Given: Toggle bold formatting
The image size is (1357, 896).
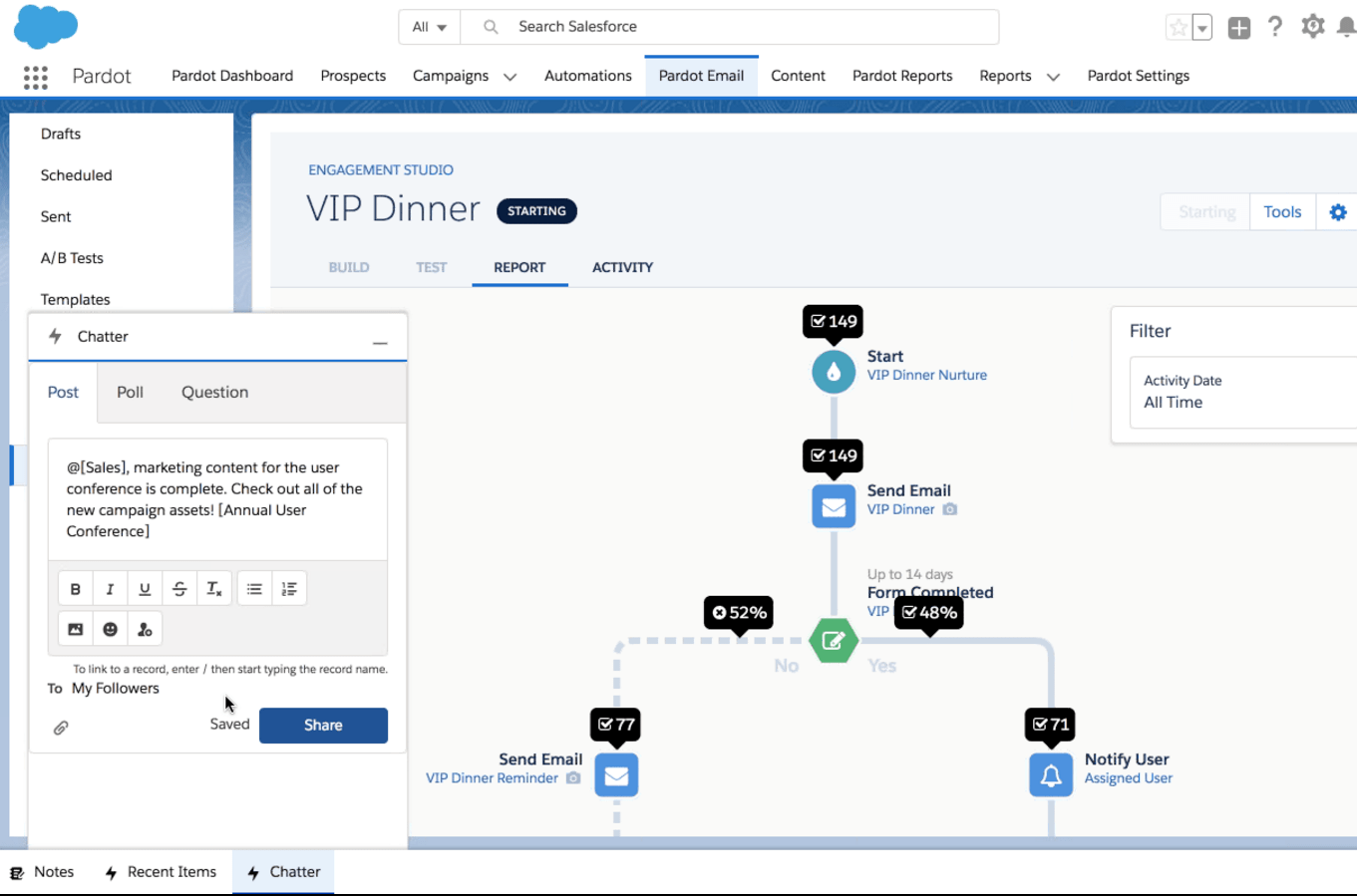Looking at the screenshot, I should click(x=76, y=589).
